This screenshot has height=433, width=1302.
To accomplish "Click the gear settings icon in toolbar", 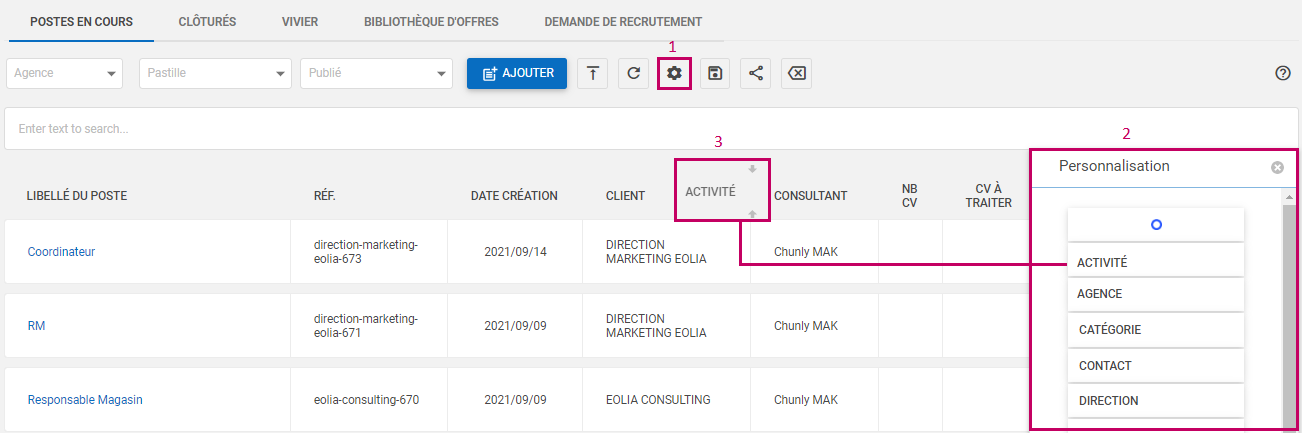I will tap(674, 73).
